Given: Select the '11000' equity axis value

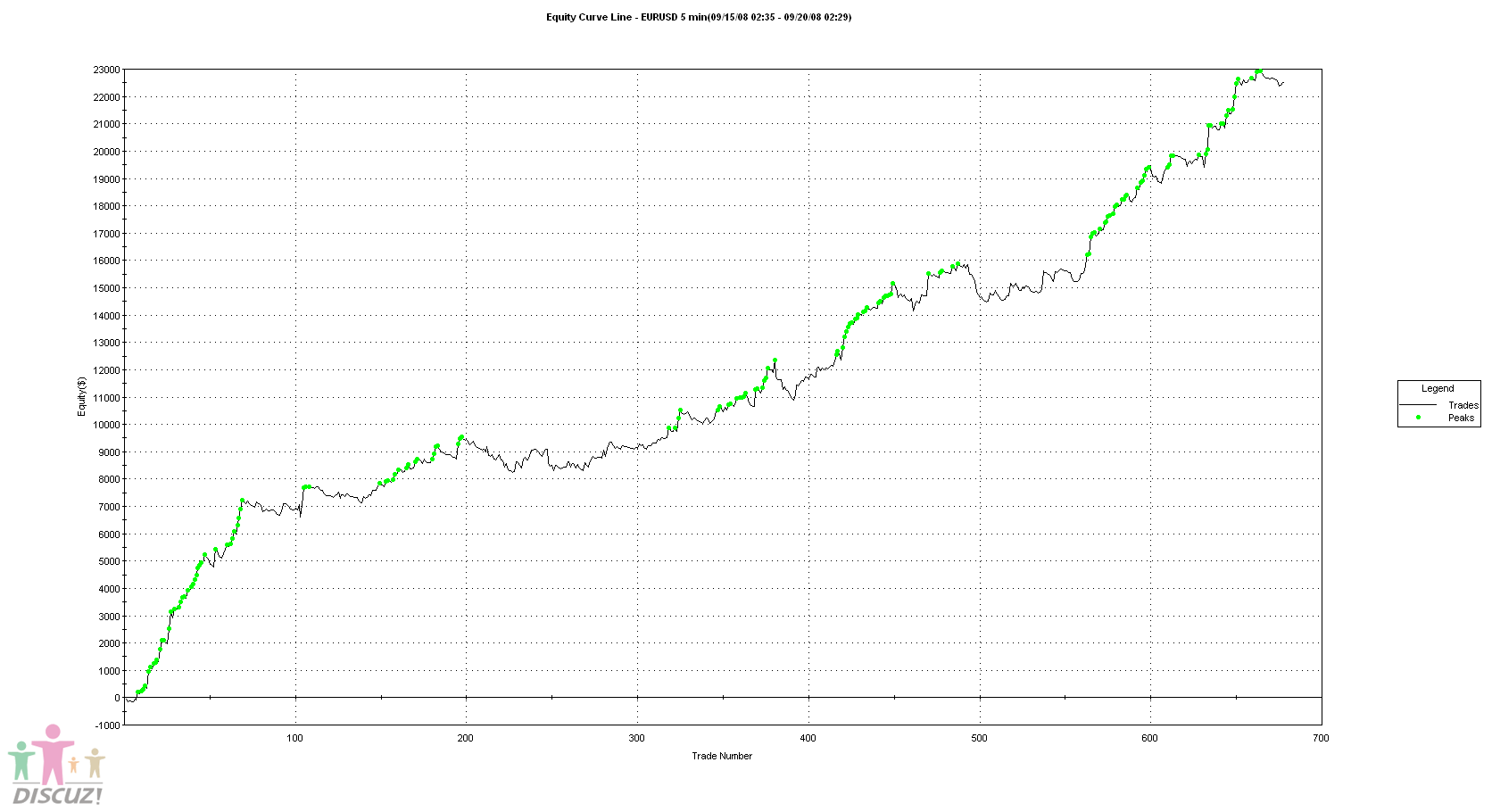Looking at the screenshot, I should click(106, 398).
